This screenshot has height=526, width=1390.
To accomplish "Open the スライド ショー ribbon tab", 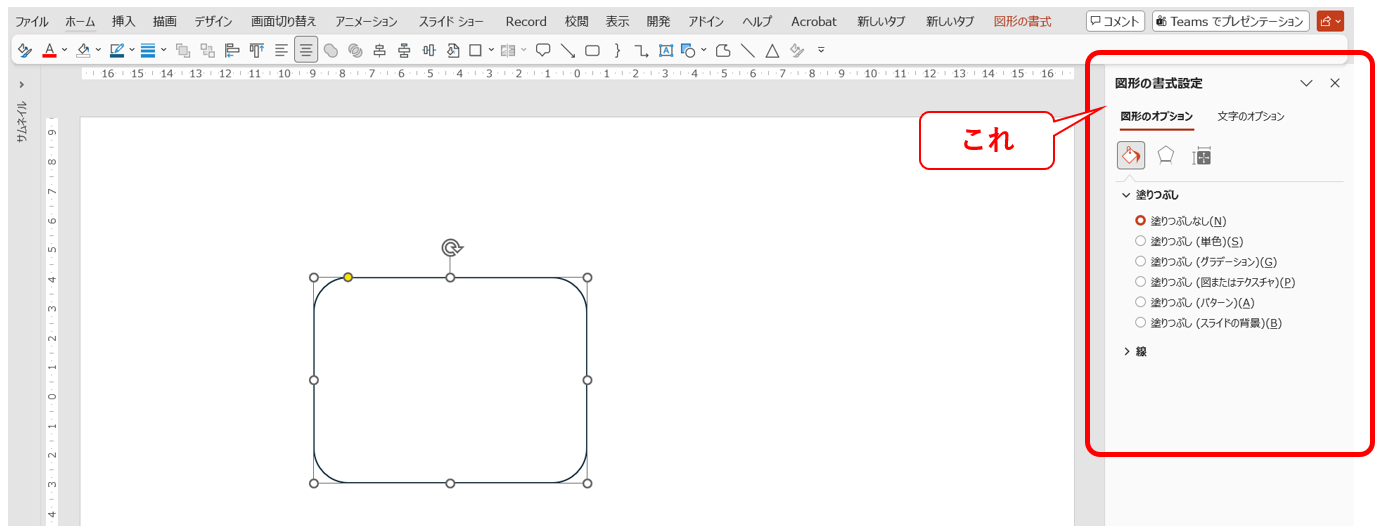I will (x=451, y=21).
